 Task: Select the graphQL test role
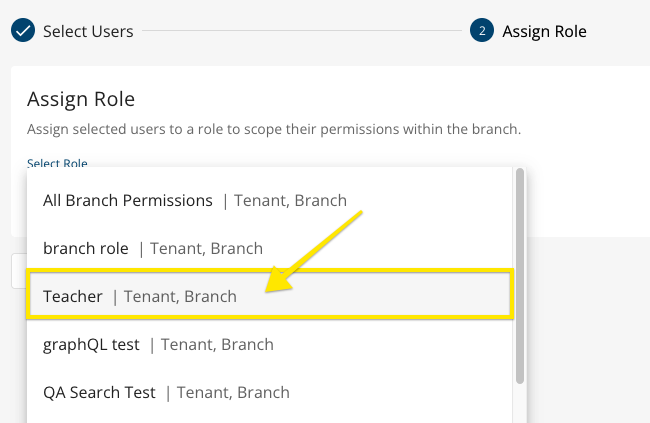tap(269, 344)
